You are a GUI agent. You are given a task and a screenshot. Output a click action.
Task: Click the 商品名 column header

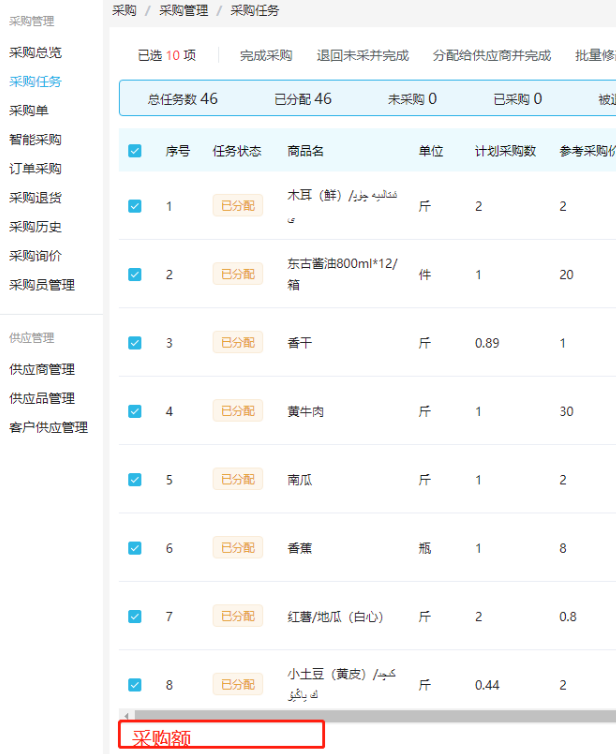coord(305,151)
